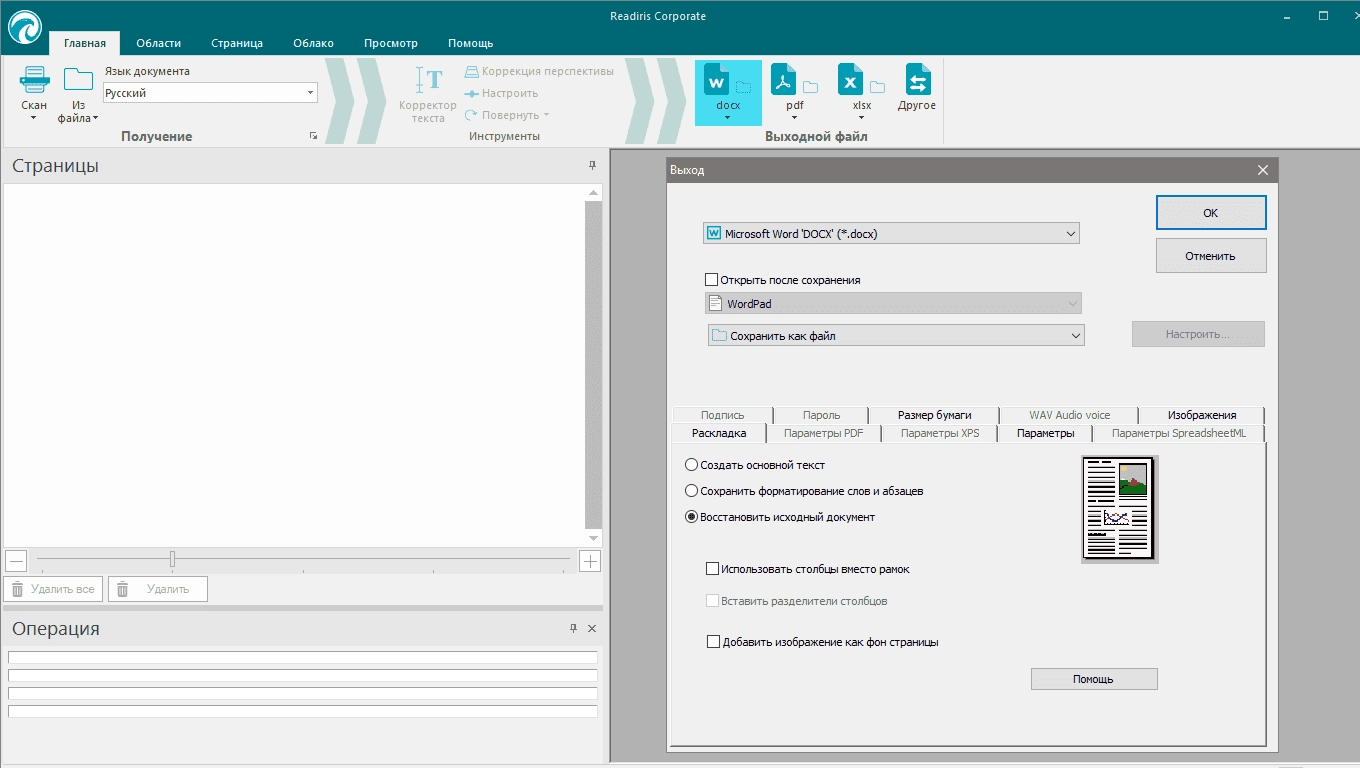Select Сохранить форматирование слов и абзацев
This screenshot has height=768, width=1360.
[x=691, y=491]
